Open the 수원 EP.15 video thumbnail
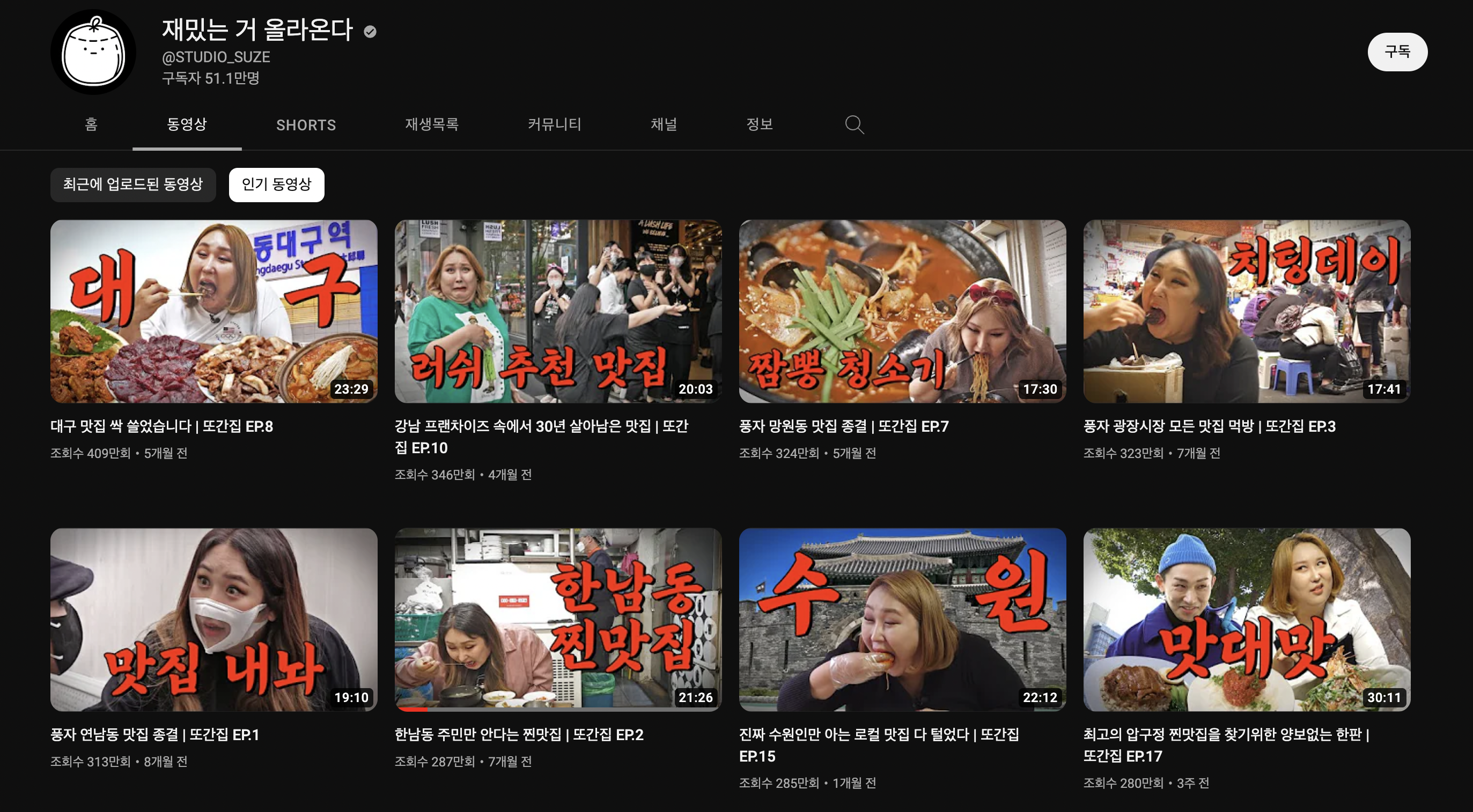Image resolution: width=1473 pixels, height=812 pixels. click(x=902, y=619)
